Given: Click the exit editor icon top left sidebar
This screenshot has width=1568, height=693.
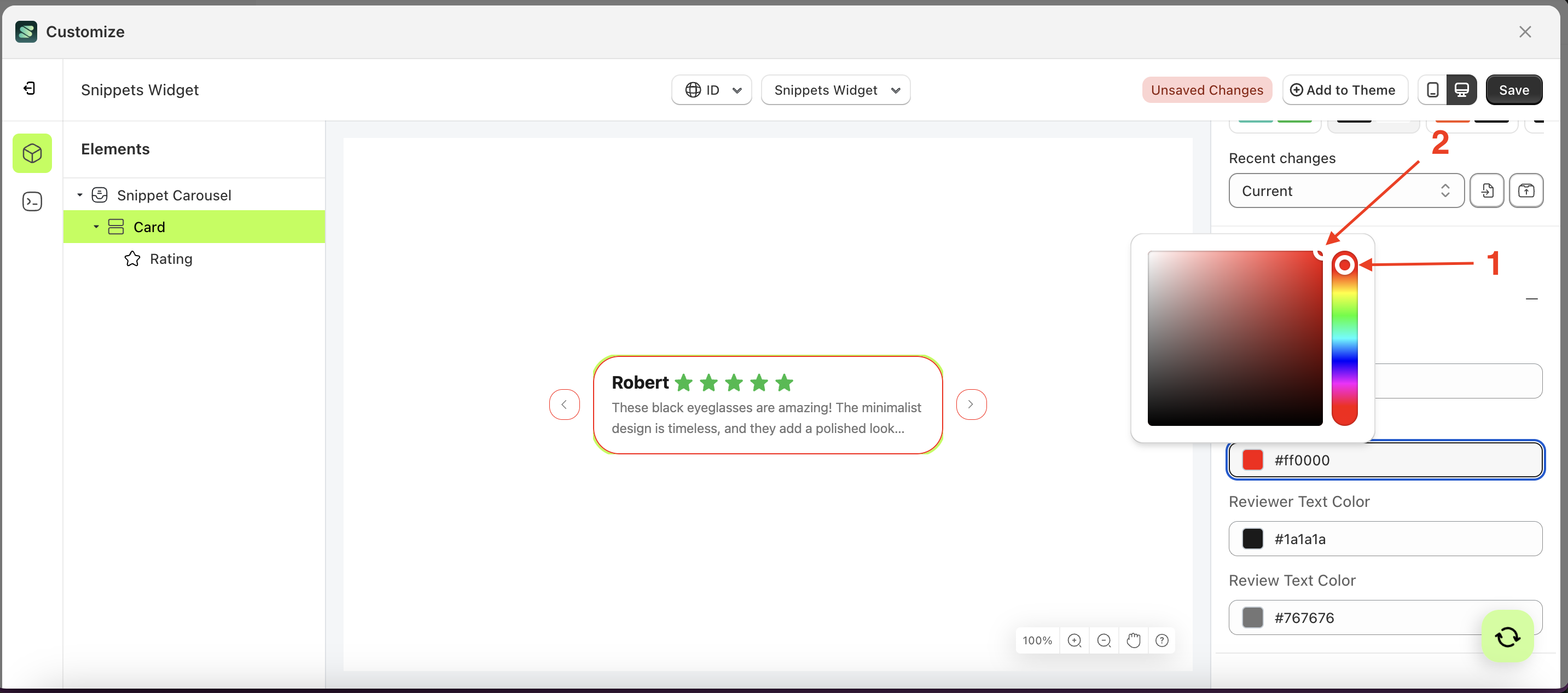Looking at the screenshot, I should coord(29,88).
